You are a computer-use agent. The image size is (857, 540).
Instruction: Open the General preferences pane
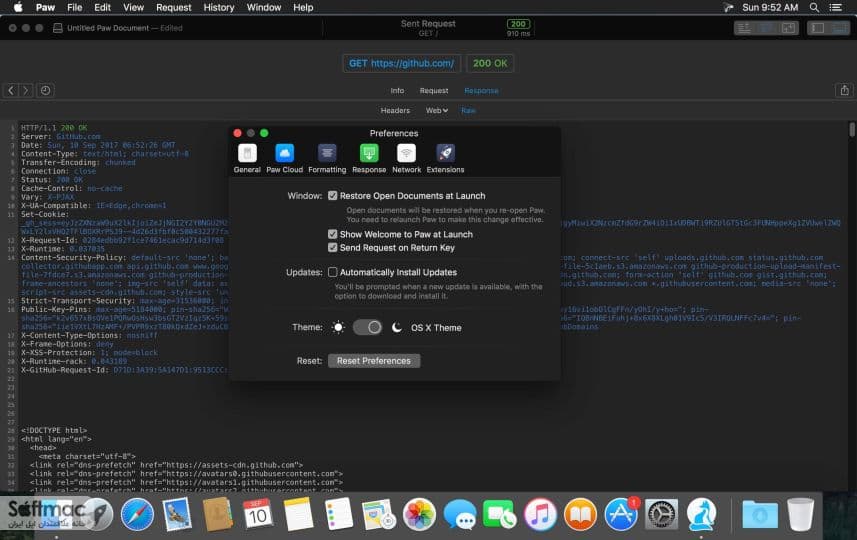[247, 159]
